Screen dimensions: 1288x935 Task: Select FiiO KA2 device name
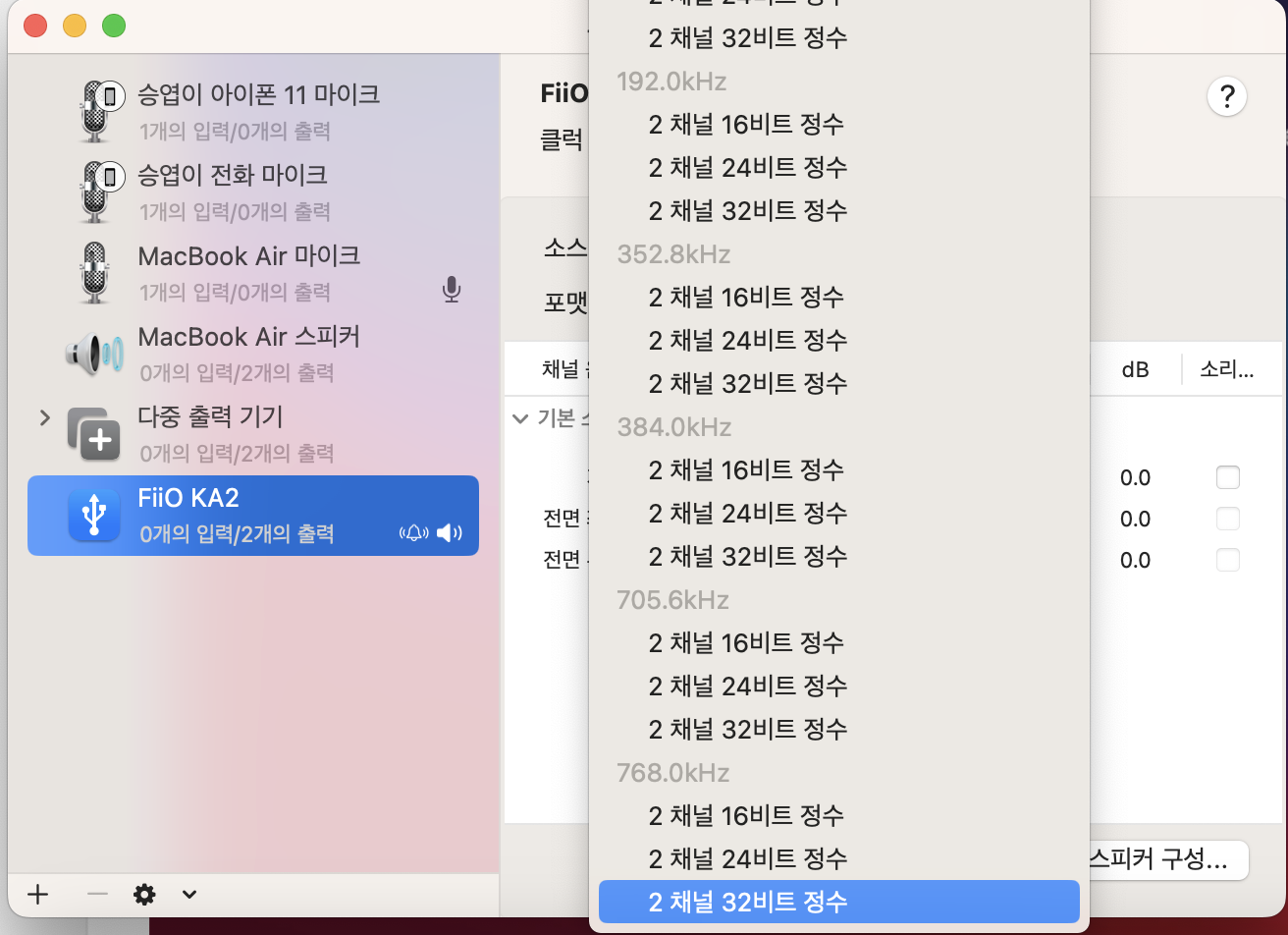(x=188, y=498)
